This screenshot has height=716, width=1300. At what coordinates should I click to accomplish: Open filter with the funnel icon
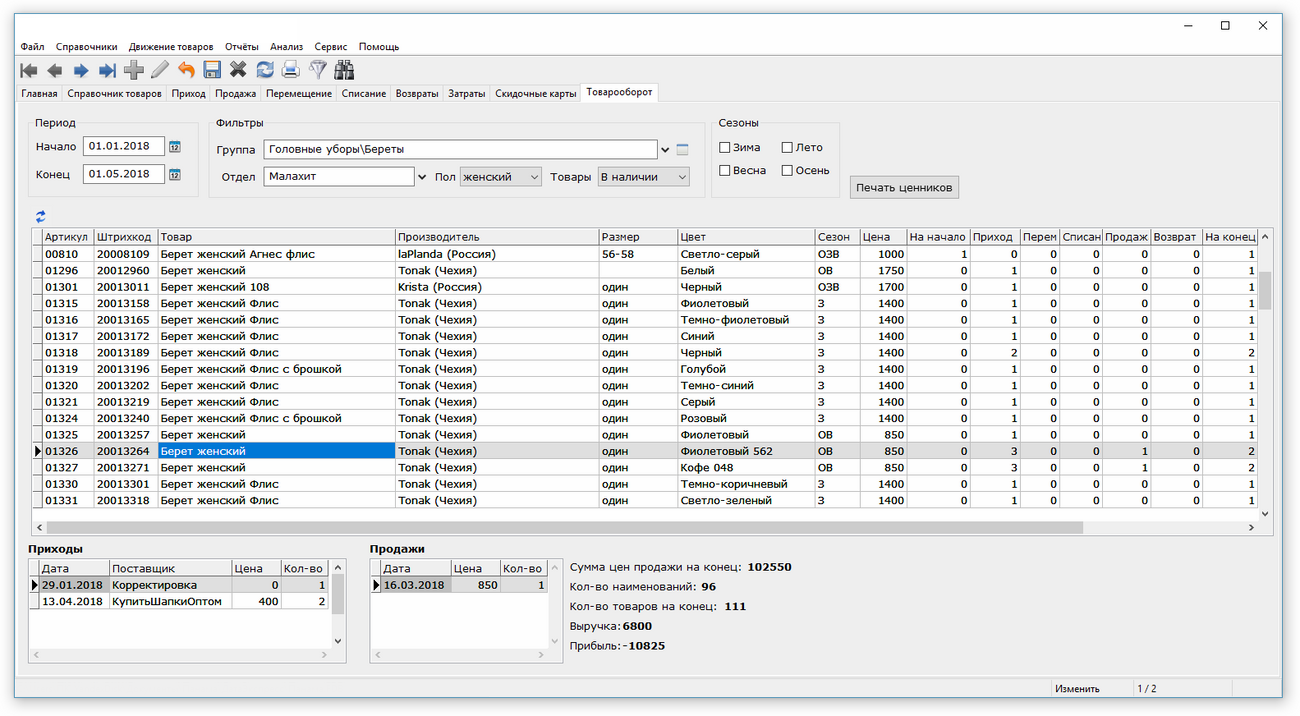(x=318, y=70)
